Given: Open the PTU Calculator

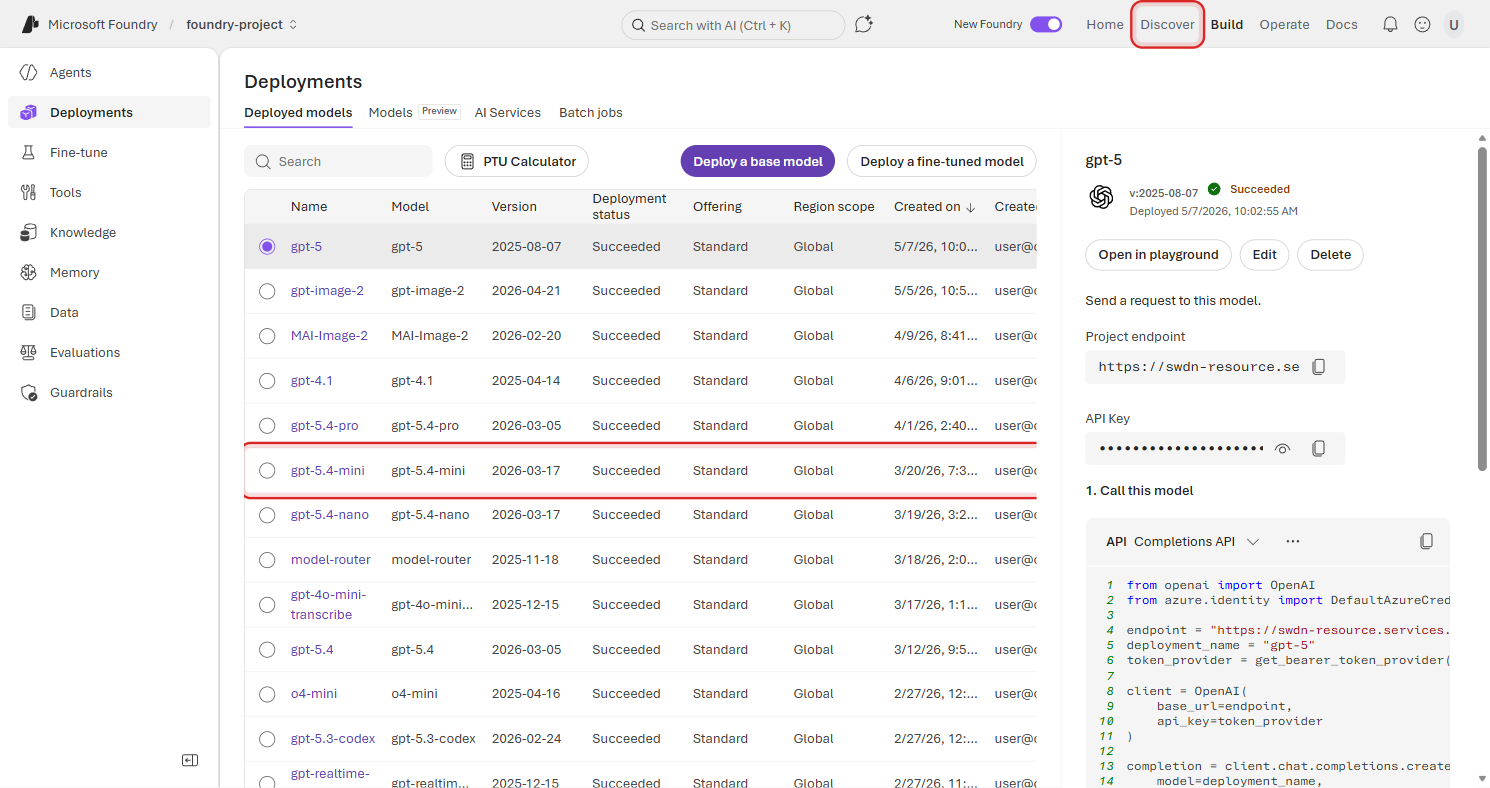Looking at the screenshot, I should pos(517,161).
